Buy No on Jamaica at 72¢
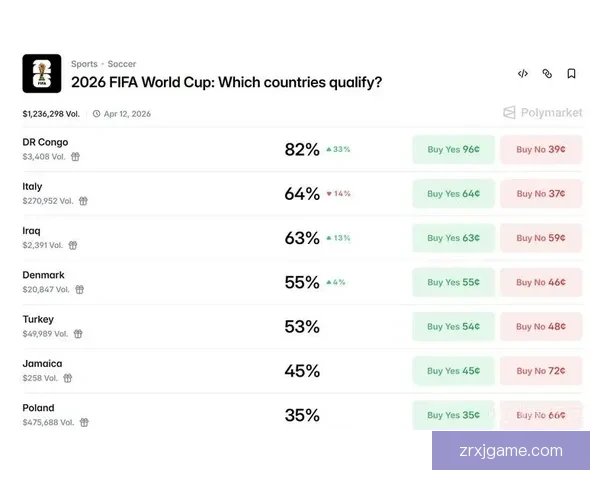 point(541,371)
